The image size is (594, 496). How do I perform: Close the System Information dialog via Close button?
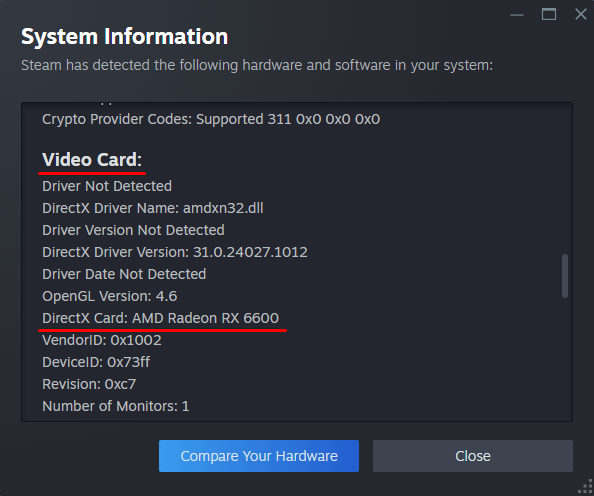(473, 456)
